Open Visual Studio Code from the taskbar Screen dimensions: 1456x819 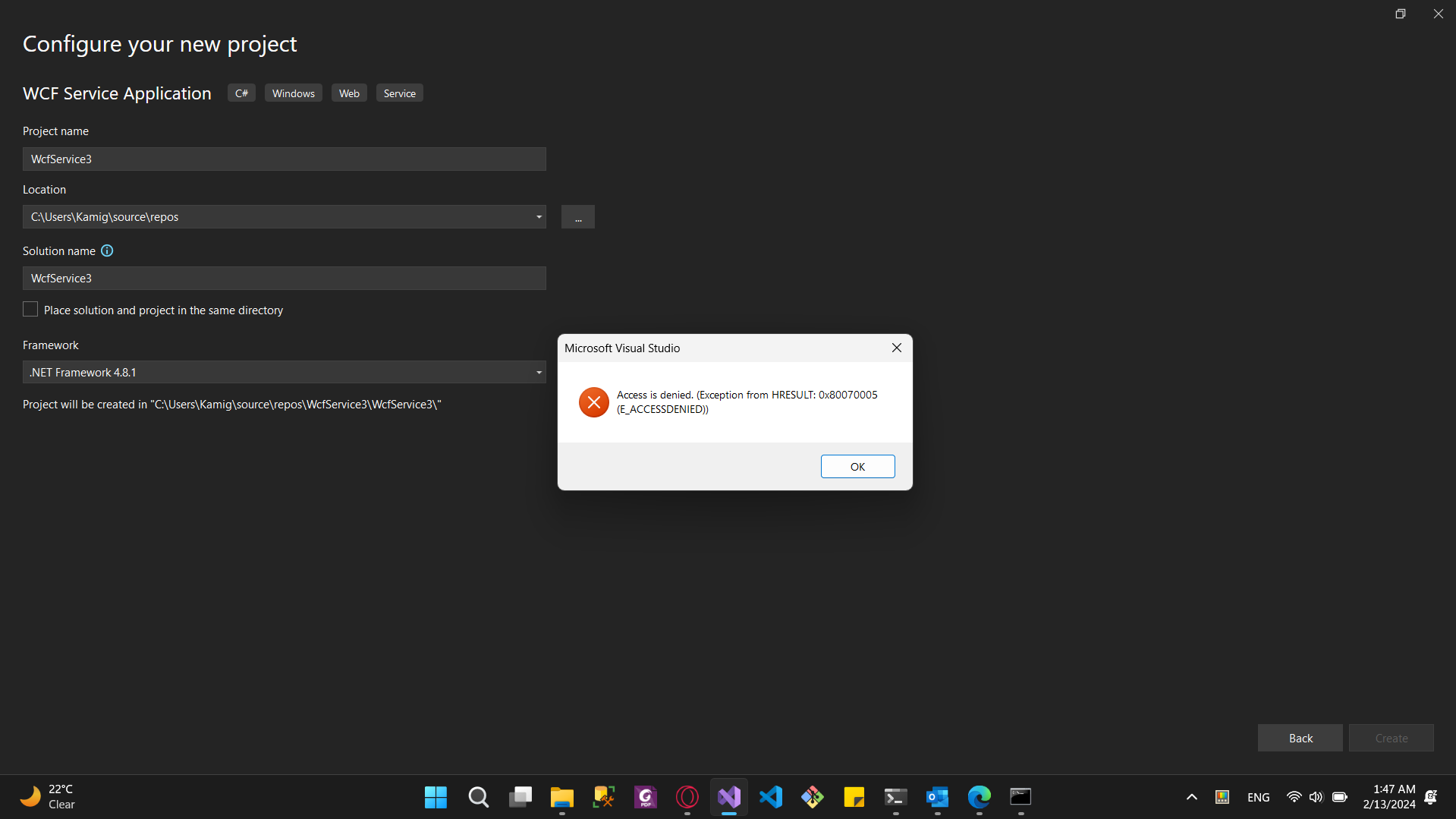tap(770, 797)
